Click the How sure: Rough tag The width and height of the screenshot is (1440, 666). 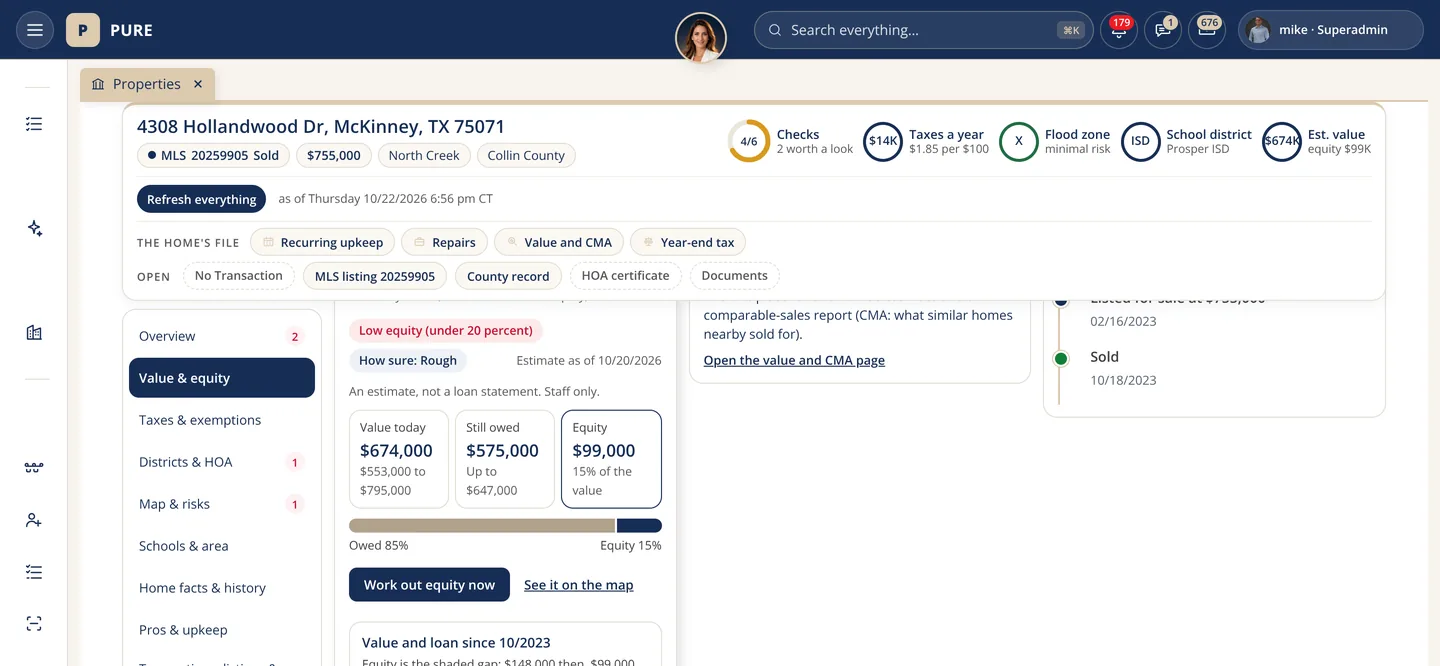click(x=408, y=361)
